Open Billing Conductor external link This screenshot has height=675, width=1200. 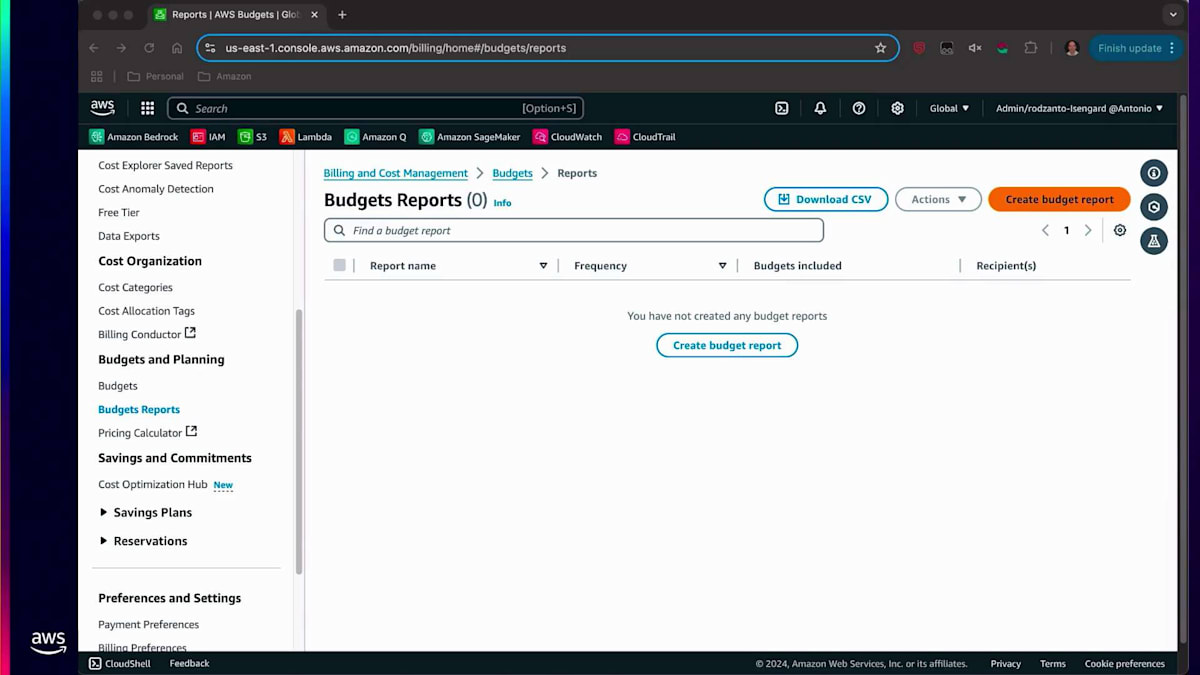click(x=147, y=334)
